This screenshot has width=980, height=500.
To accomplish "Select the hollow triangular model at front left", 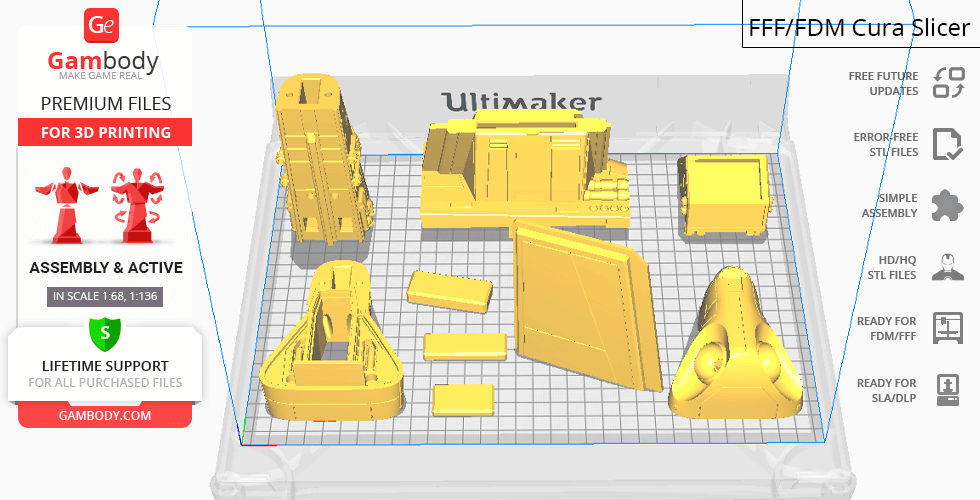I will coord(330,345).
